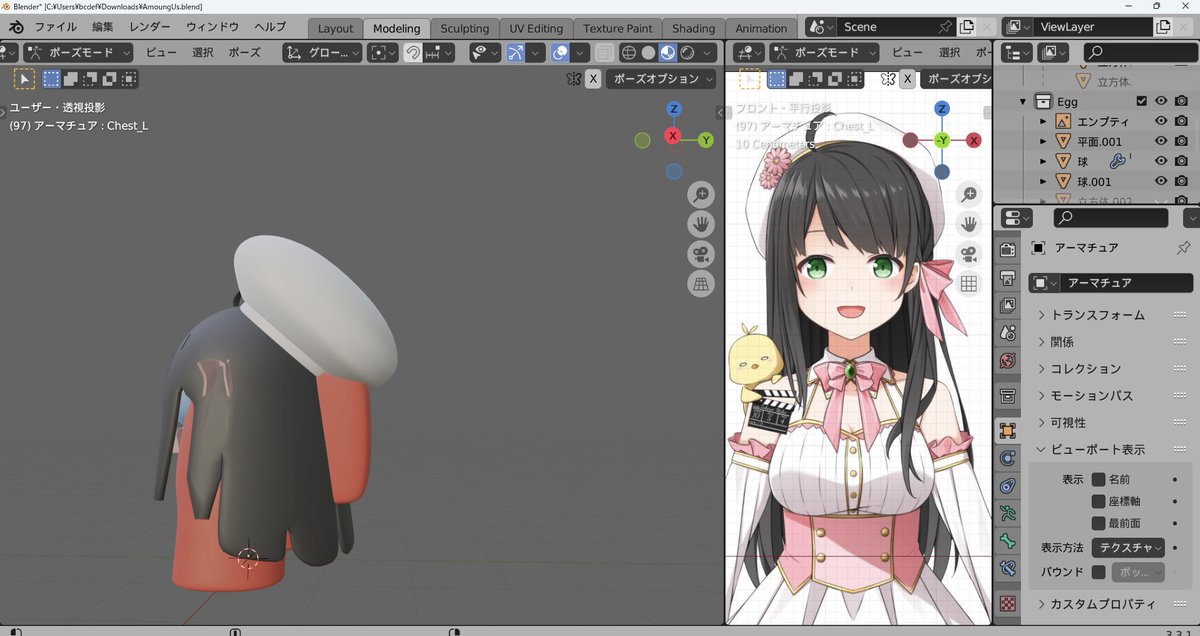
Task: Select material preview shading
Action: tap(667, 52)
